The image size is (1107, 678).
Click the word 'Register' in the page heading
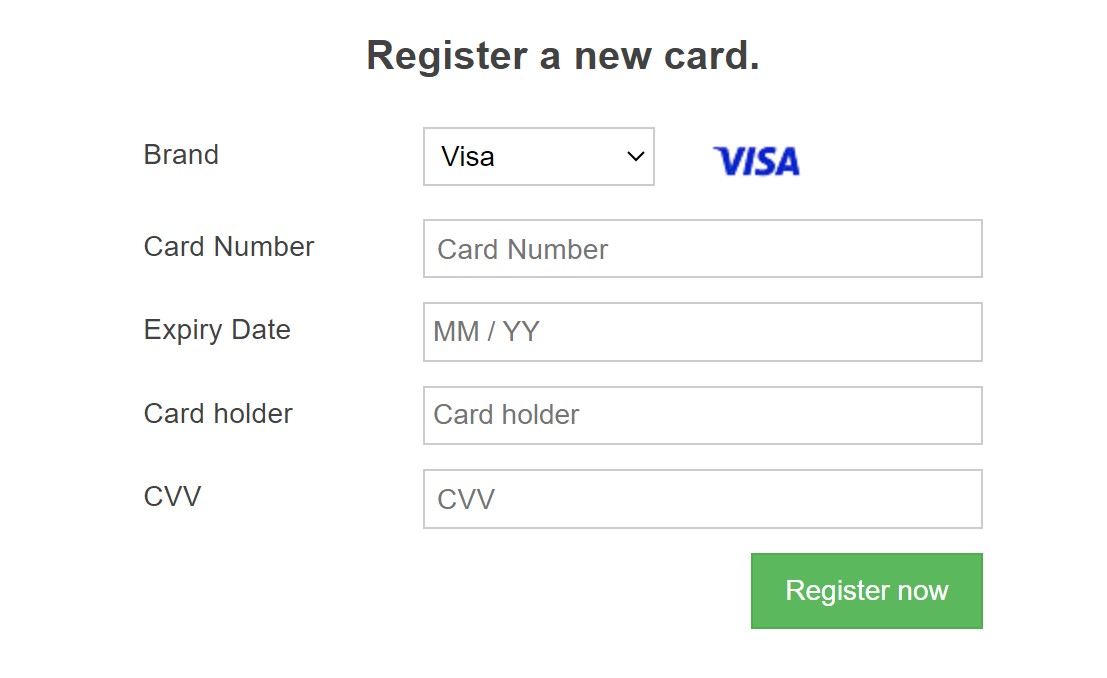447,56
